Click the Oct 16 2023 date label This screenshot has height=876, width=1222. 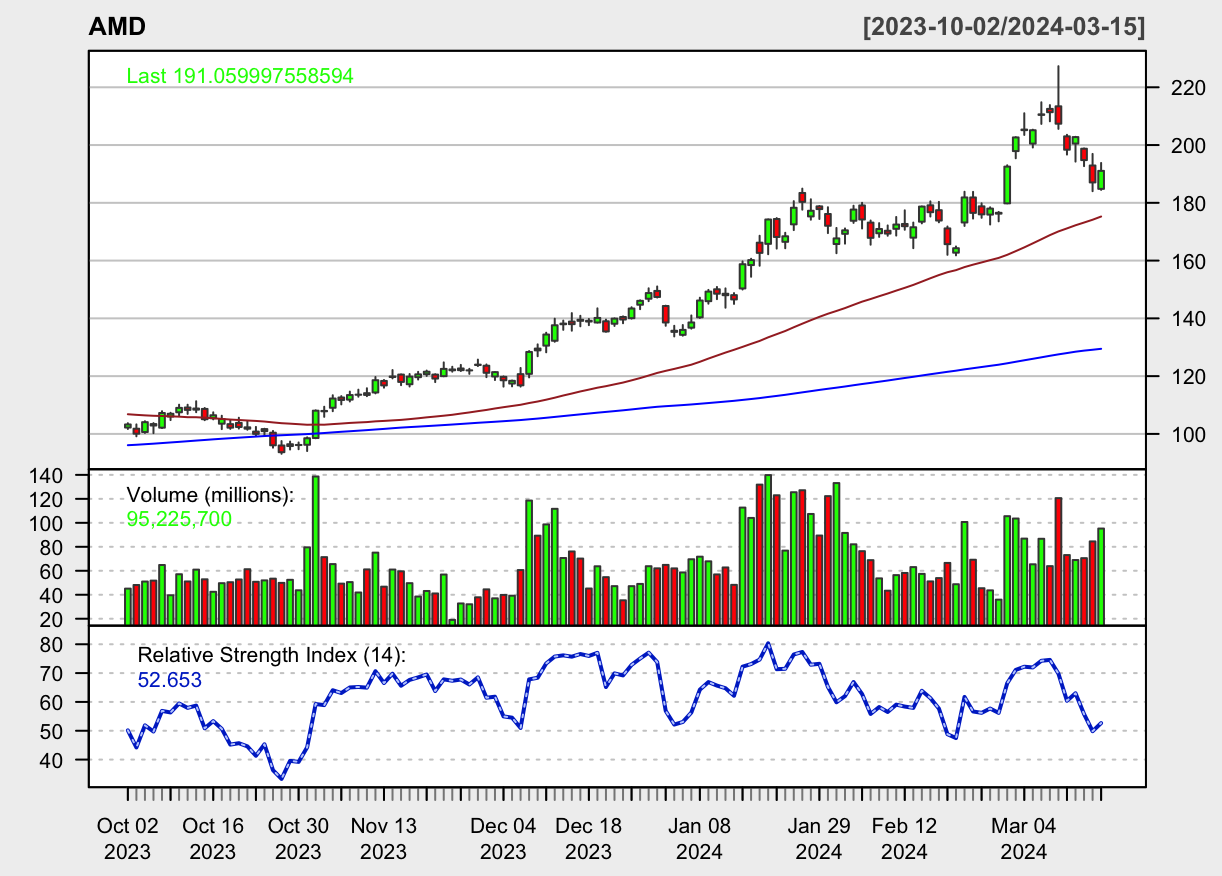point(213,840)
